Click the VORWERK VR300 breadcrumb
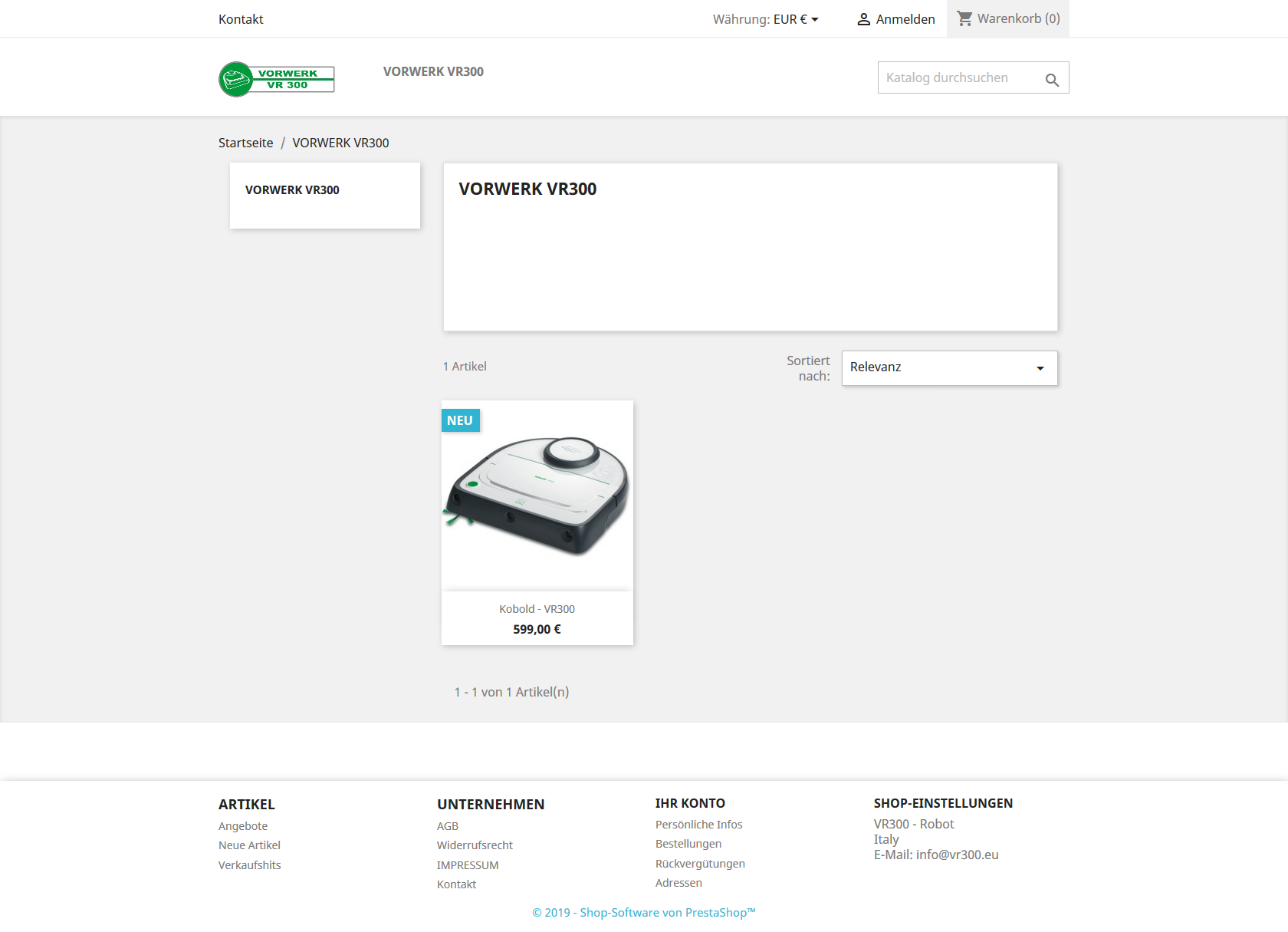Viewport: 1288px width, 932px height. click(340, 143)
